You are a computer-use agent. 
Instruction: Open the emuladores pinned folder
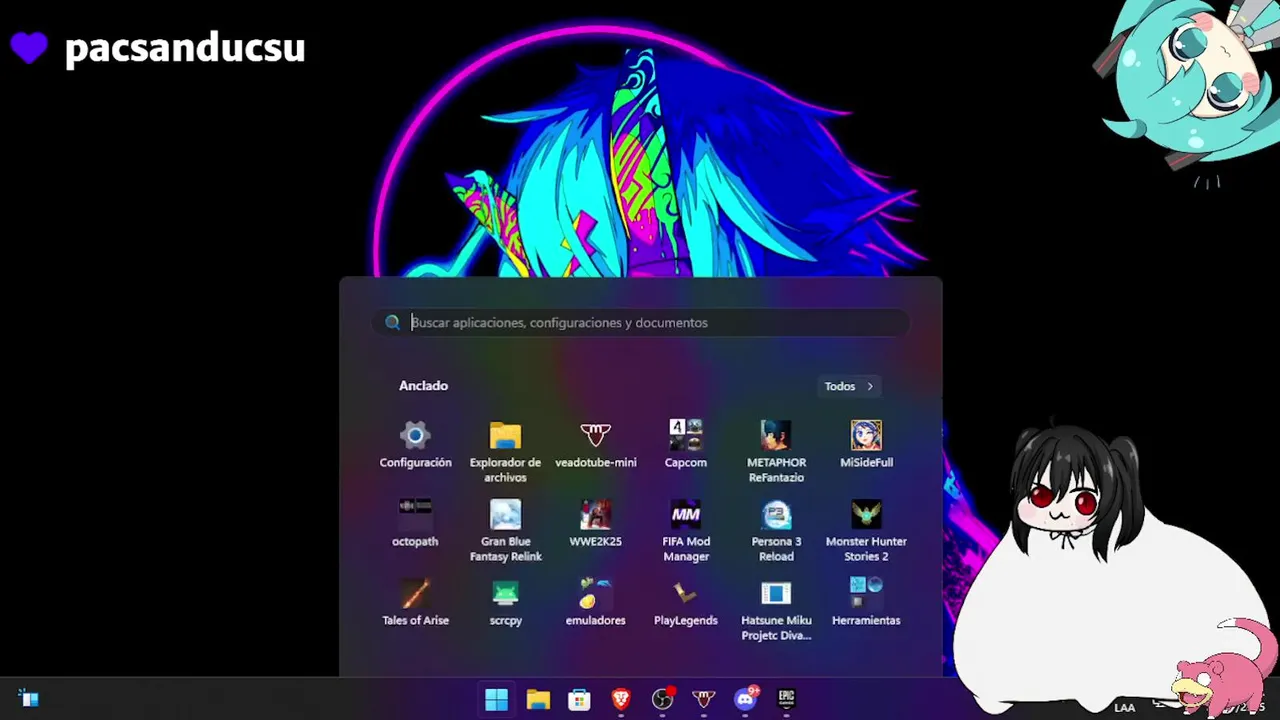[595, 603]
